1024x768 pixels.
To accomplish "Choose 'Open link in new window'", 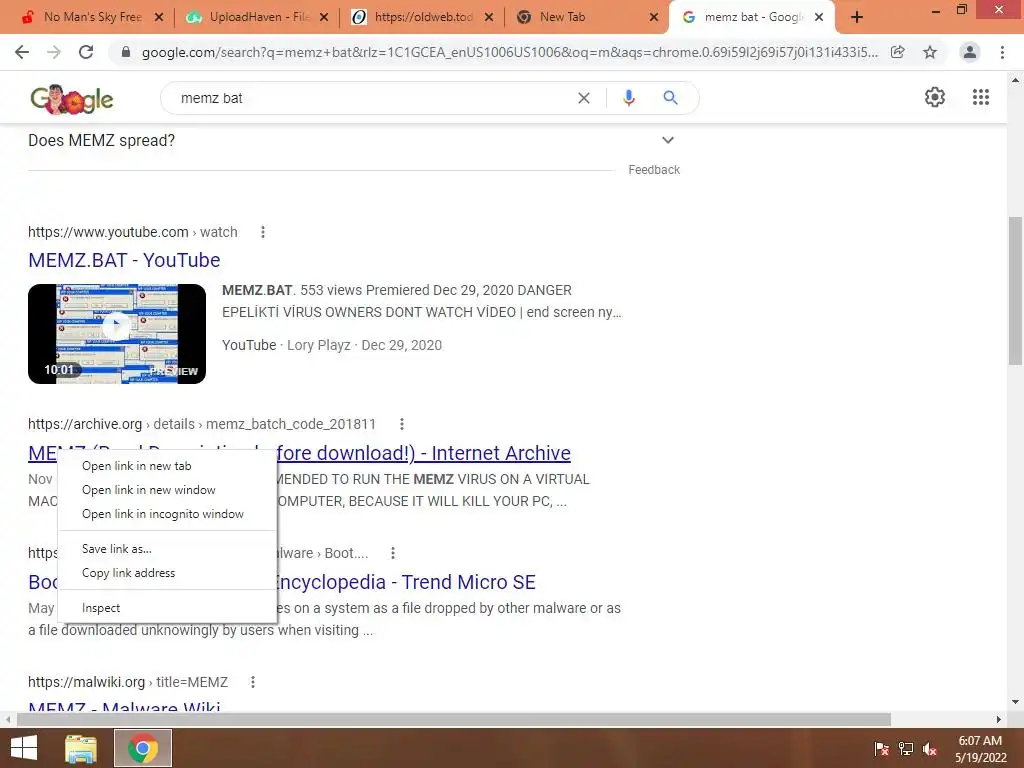I will [x=167, y=490].
